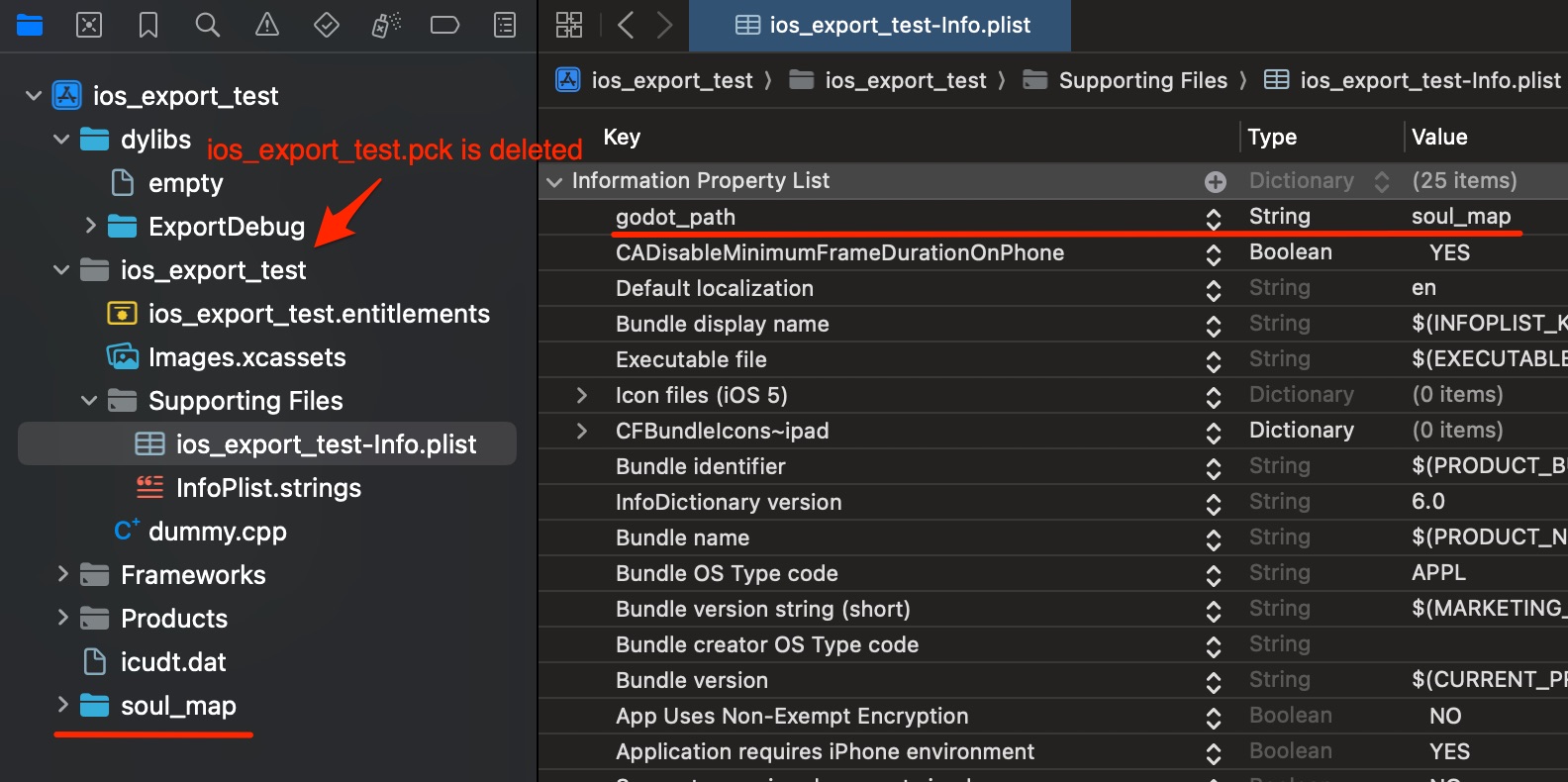Viewport: 1568px width, 782px height.
Task: Click the godot_path key stepper
Action: point(1214,219)
